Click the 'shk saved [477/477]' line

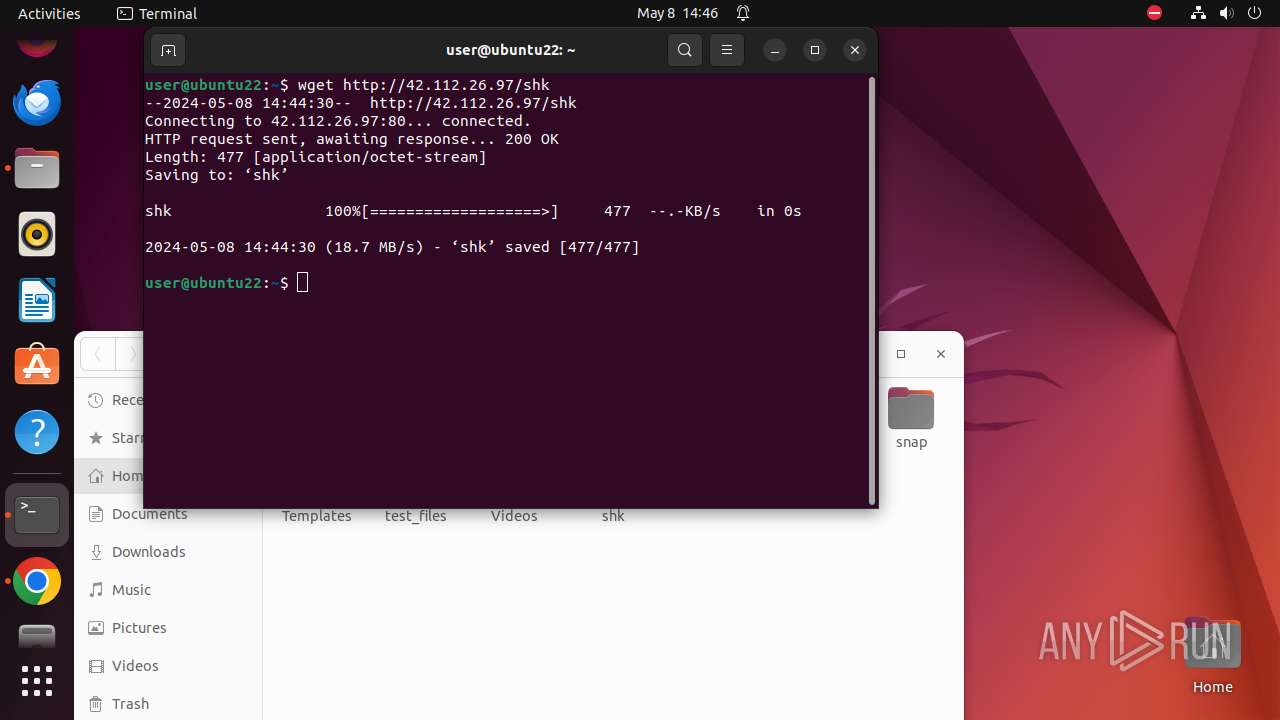click(x=392, y=247)
